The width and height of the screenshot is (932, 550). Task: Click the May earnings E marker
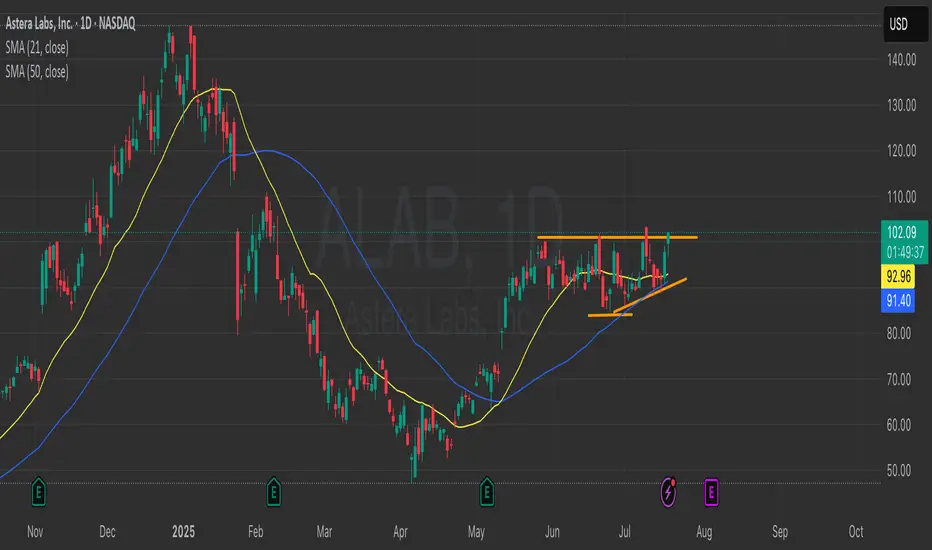coord(487,492)
